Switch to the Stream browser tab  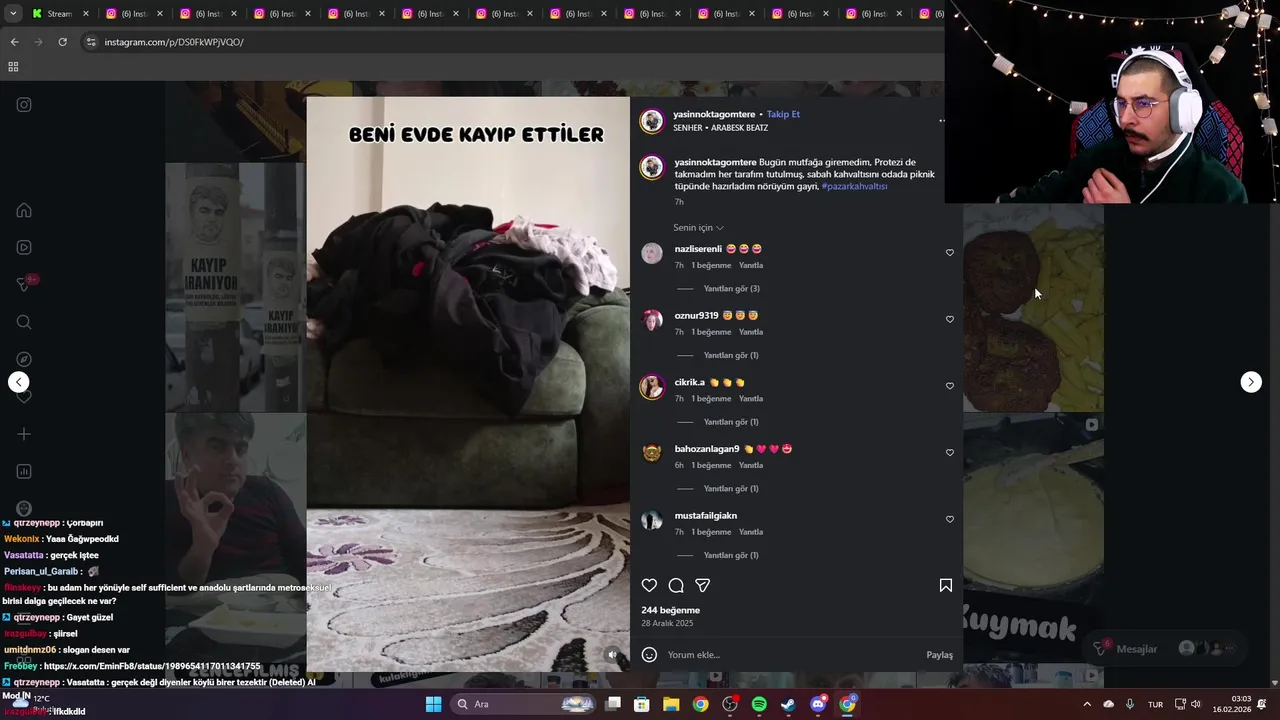tap(58, 14)
